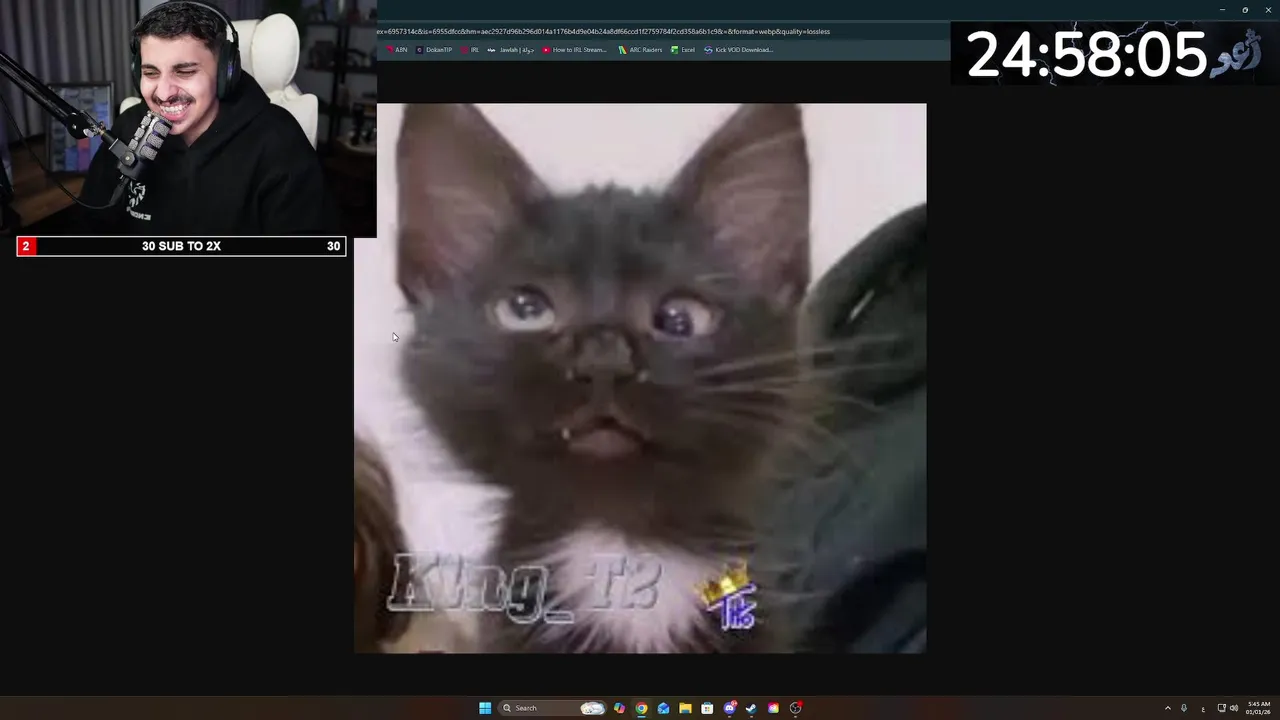Open Steam from the taskbar

click(751, 708)
